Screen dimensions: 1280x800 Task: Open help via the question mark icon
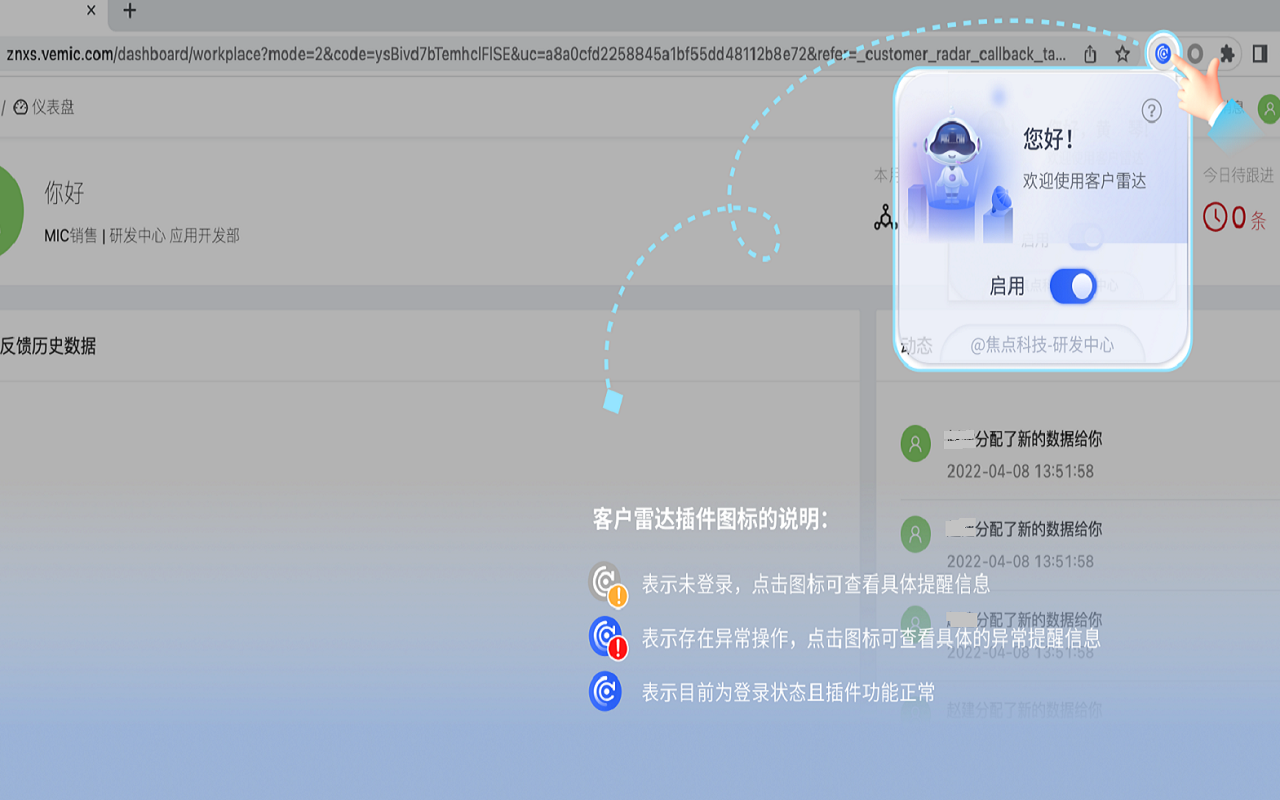1152,111
